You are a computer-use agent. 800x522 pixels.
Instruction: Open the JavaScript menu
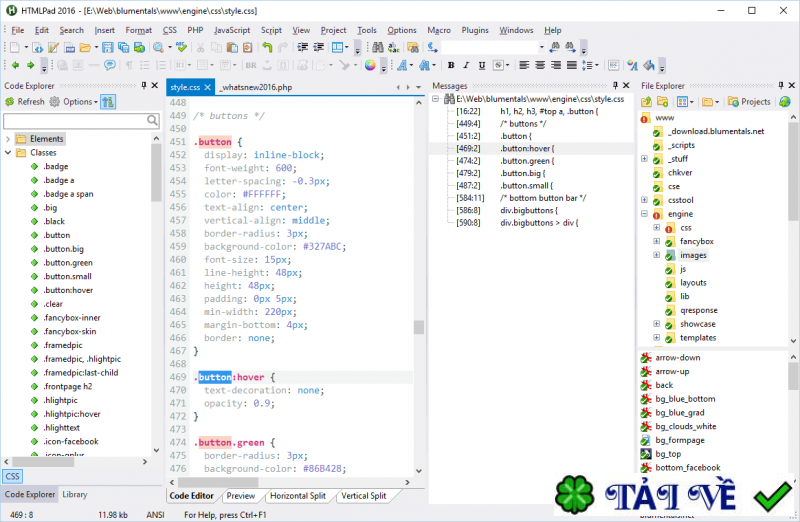click(x=232, y=30)
